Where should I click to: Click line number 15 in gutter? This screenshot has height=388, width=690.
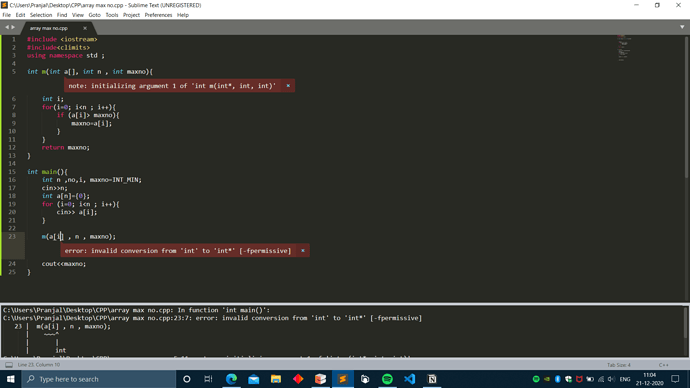pyautogui.click(x=12, y=172)
